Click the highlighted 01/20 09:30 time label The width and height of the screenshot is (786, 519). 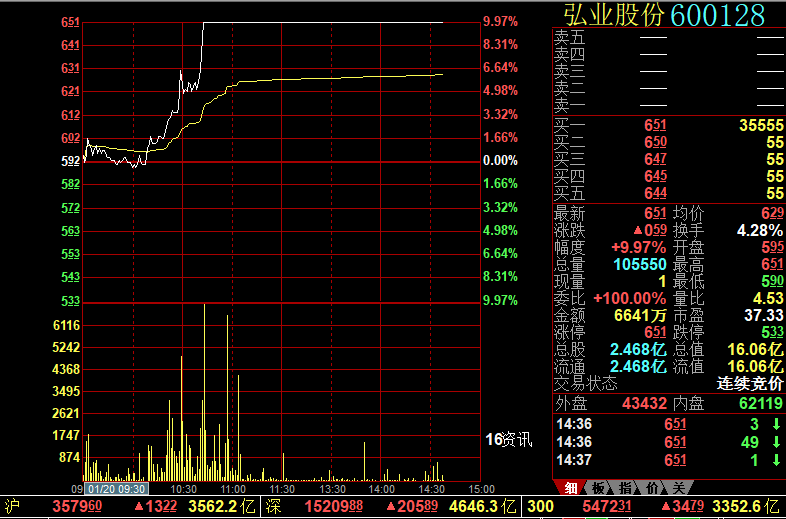(x=116, y=489)
